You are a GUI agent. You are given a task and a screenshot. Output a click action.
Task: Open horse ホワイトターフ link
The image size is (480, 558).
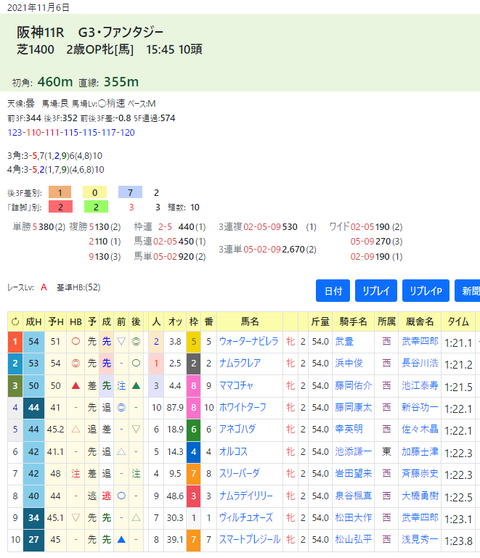pos(243,407)
